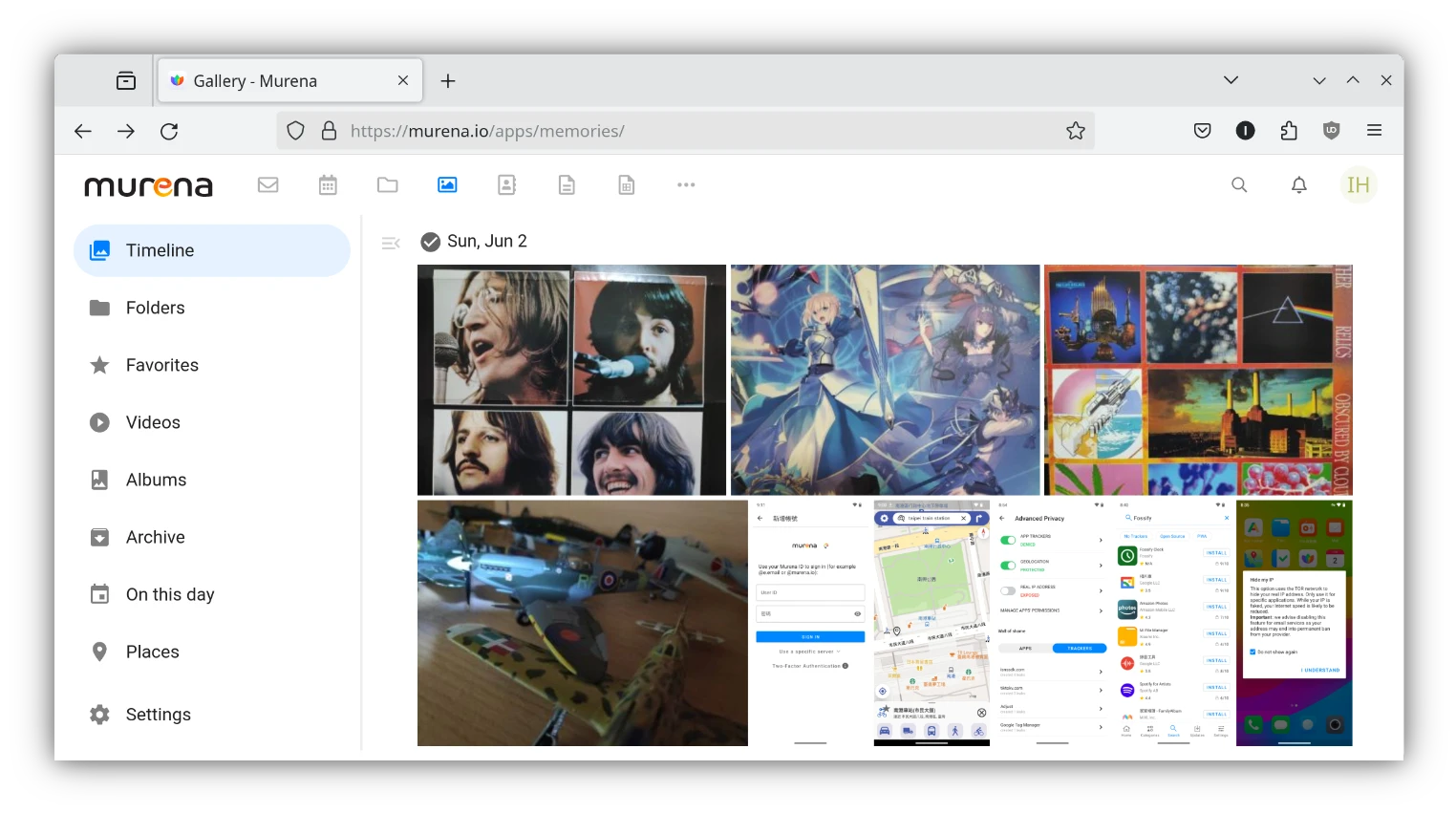Bookmark this page with star icon
Image resolution: width=1456 pixels, height=813 pixels.
pos(1075,131)
